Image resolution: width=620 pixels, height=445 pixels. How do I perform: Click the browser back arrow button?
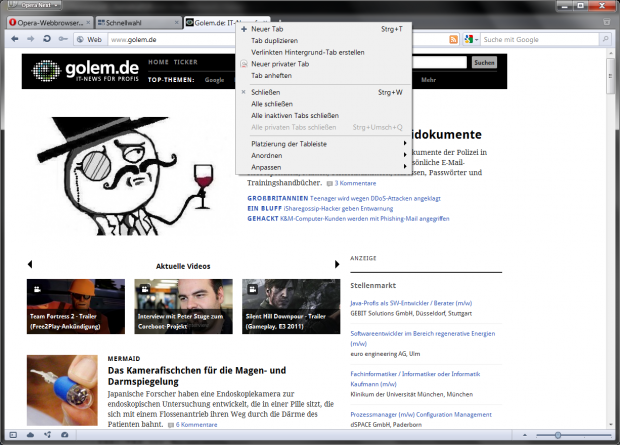(15, 40)
